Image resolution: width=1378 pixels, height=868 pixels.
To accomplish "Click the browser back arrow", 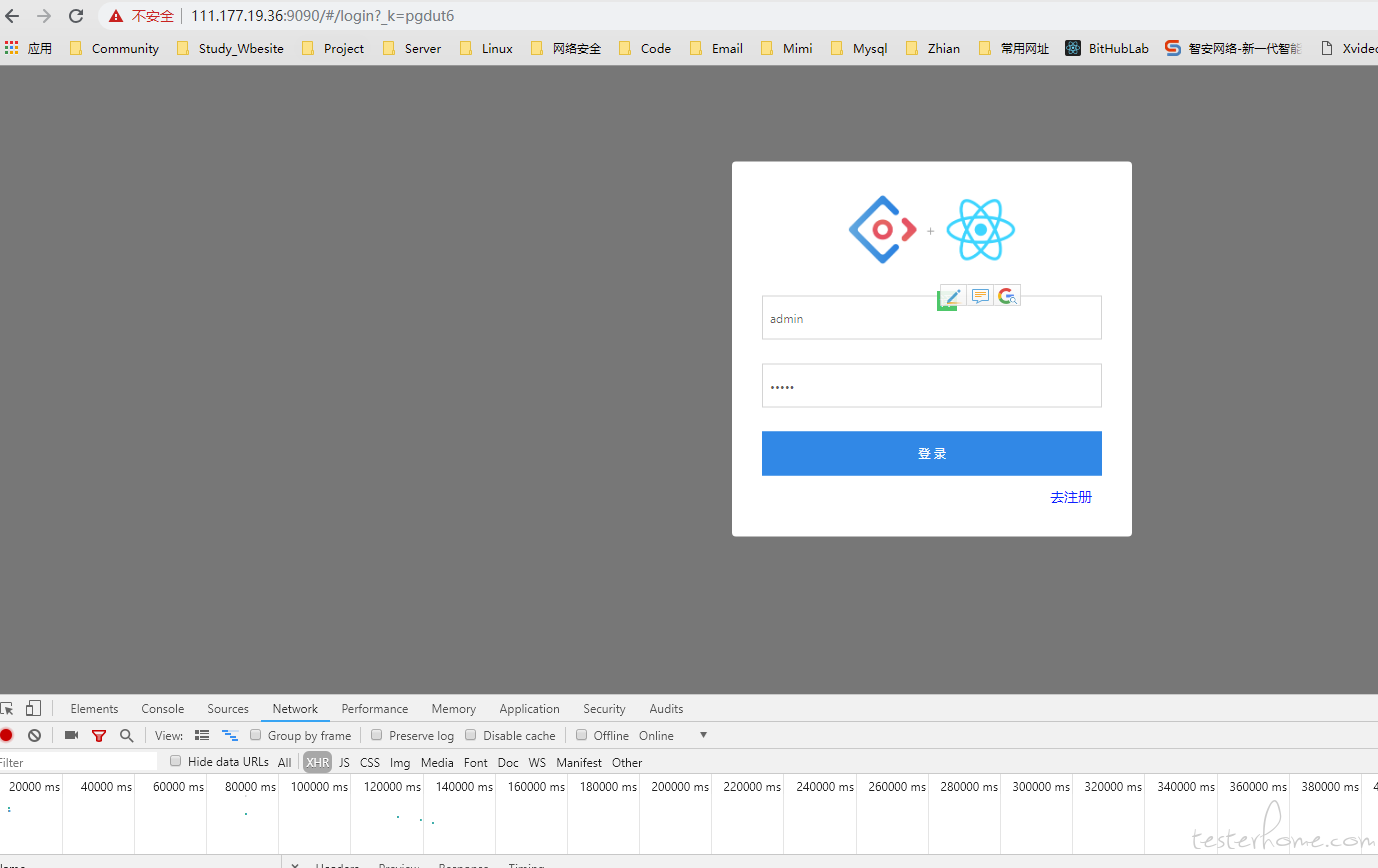I will 13,16.
